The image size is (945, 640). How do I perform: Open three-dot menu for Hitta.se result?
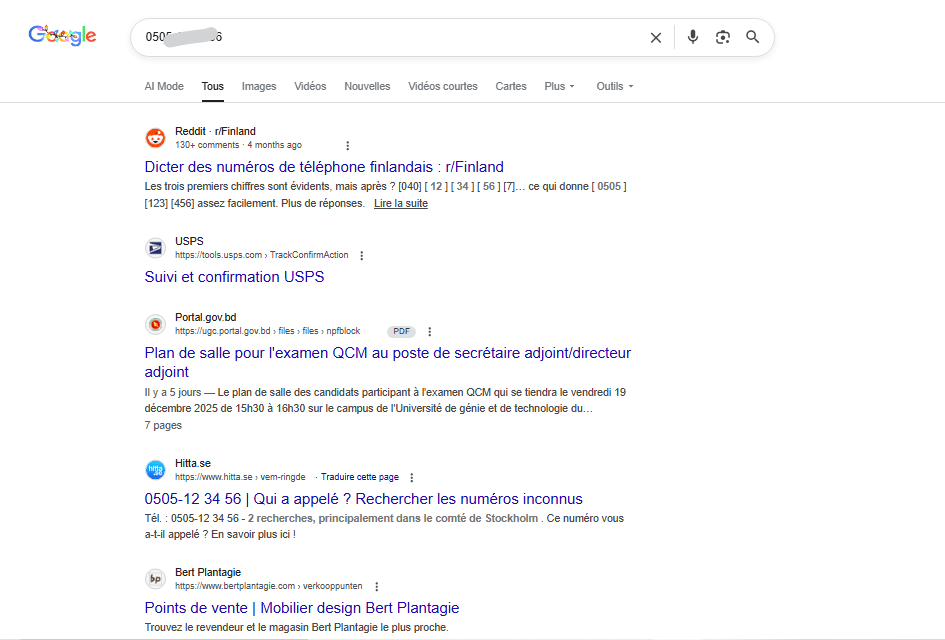click(x=411, y=477)
